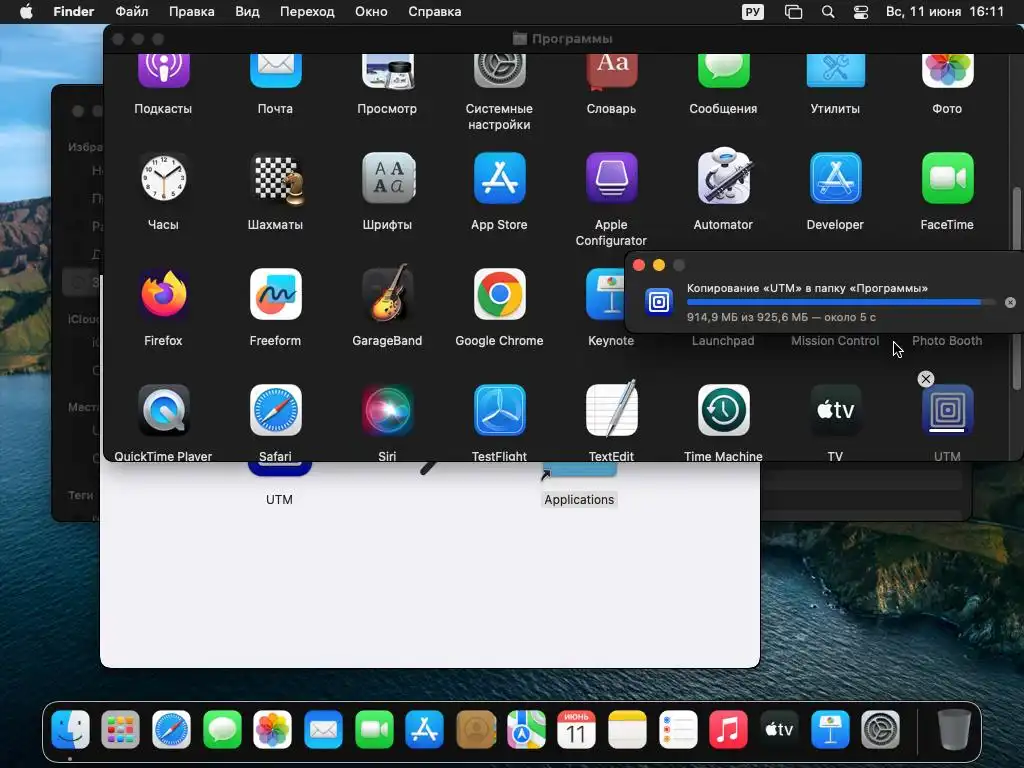The height and width of the screenshot is (768, 1024).
Task: Select Apple Configurator app icon
Action: 611,178
